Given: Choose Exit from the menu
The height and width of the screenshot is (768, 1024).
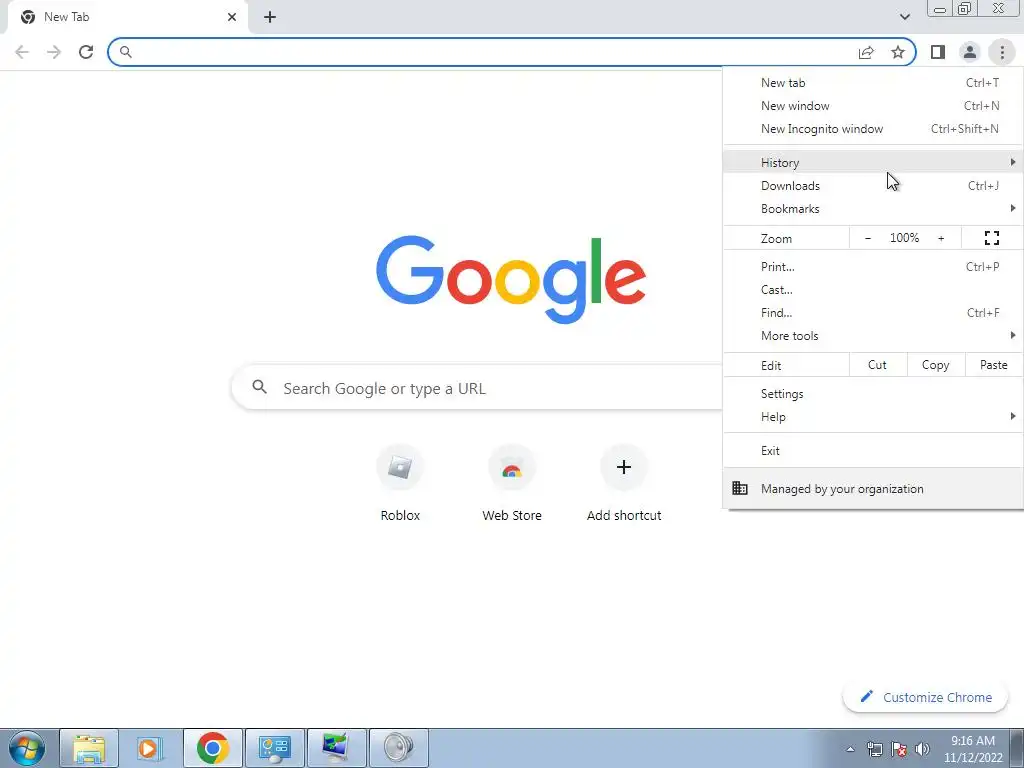Looking at the screenshot, I should click(x=873, y=451).
